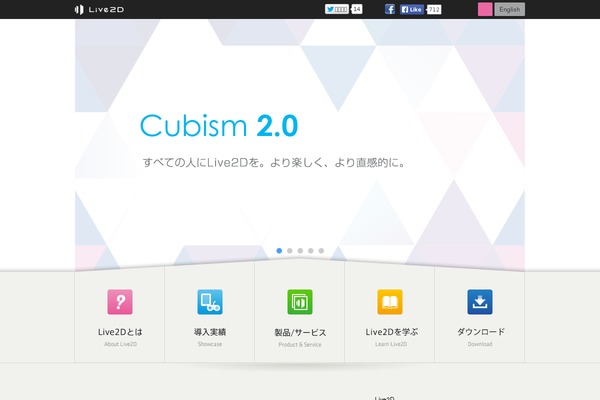Click the Product & Service subtitle
Viewport: 600px width, 400px height.
click(x=300, y=344)
